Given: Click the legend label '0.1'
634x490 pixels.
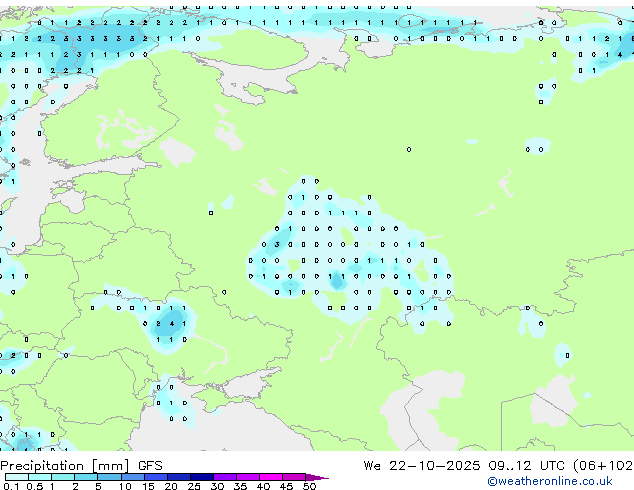Looking at the screenshot, I should coord(11,486).
